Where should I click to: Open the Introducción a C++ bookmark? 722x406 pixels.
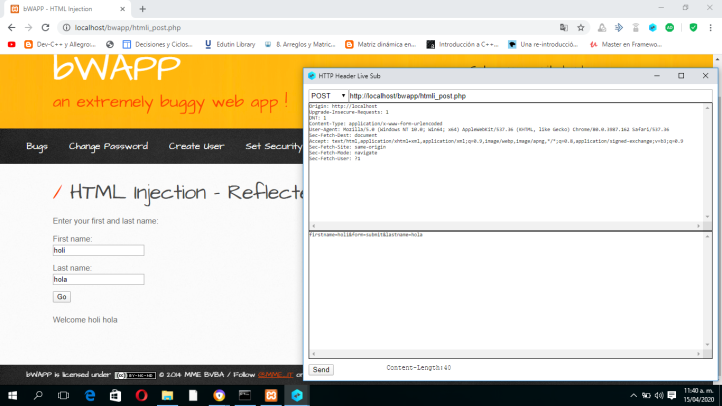[x=462, y=45]
